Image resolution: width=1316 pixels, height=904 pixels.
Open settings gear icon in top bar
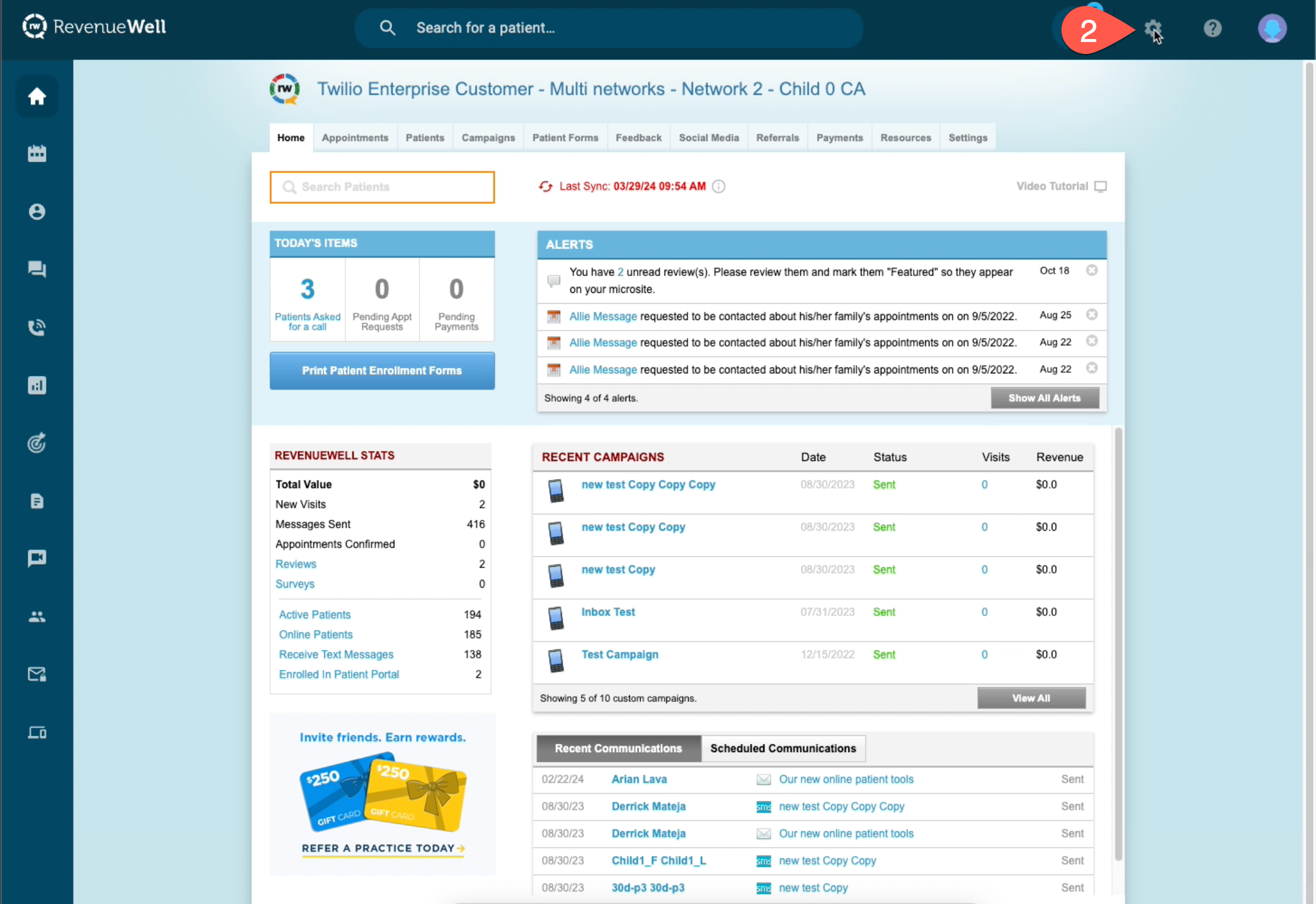tap(1152, 28)
